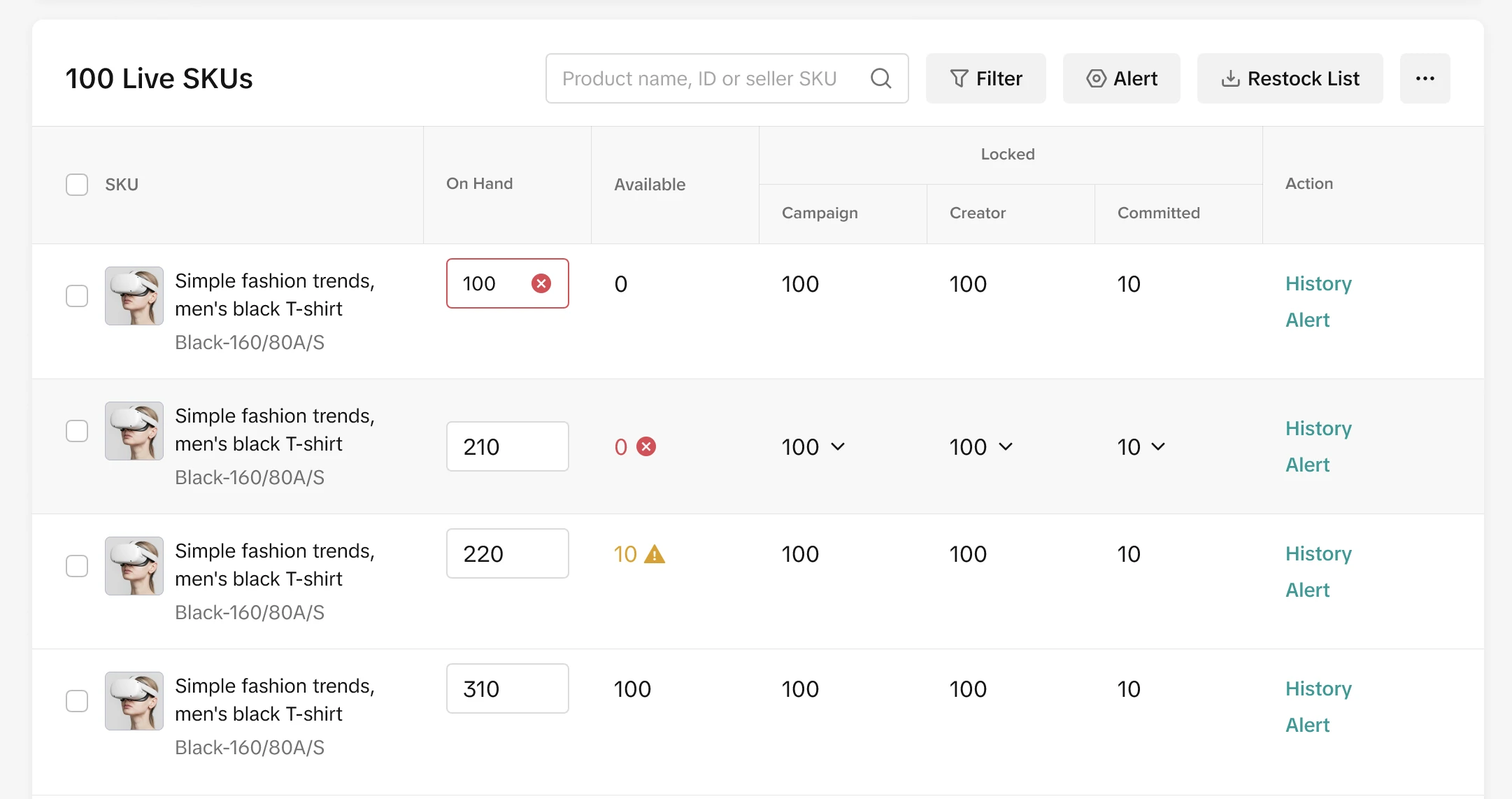Edit the On Hand field showing 310

point(507,688)
